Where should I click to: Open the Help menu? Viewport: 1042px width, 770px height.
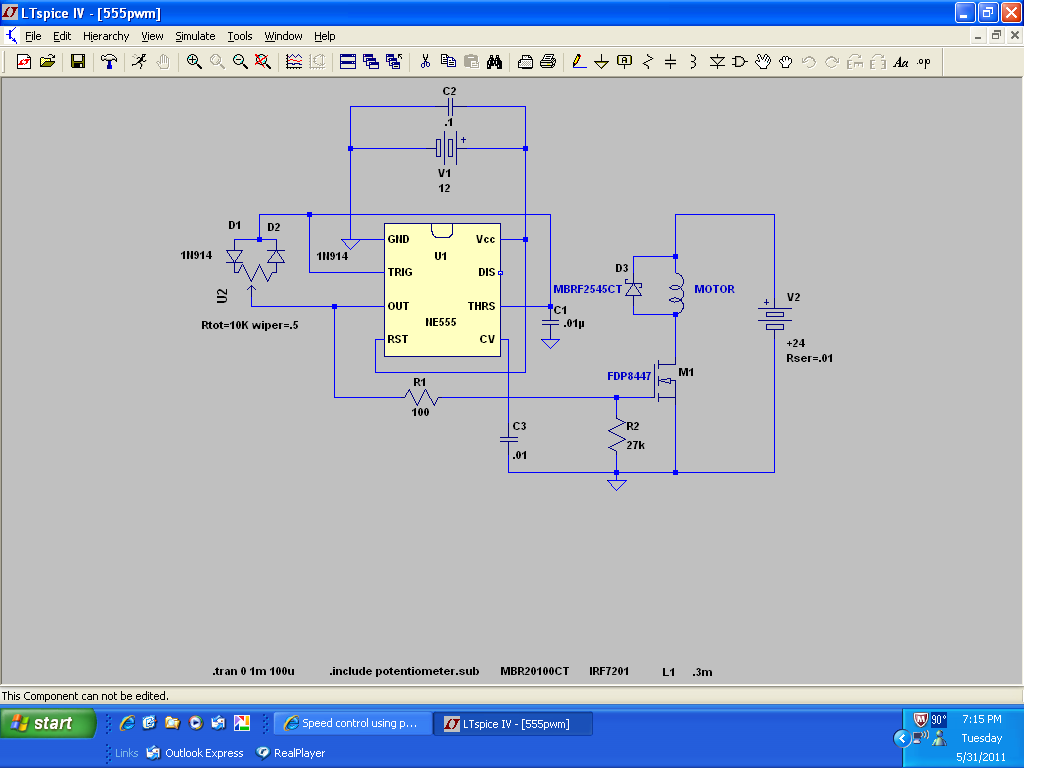point(325,36)
